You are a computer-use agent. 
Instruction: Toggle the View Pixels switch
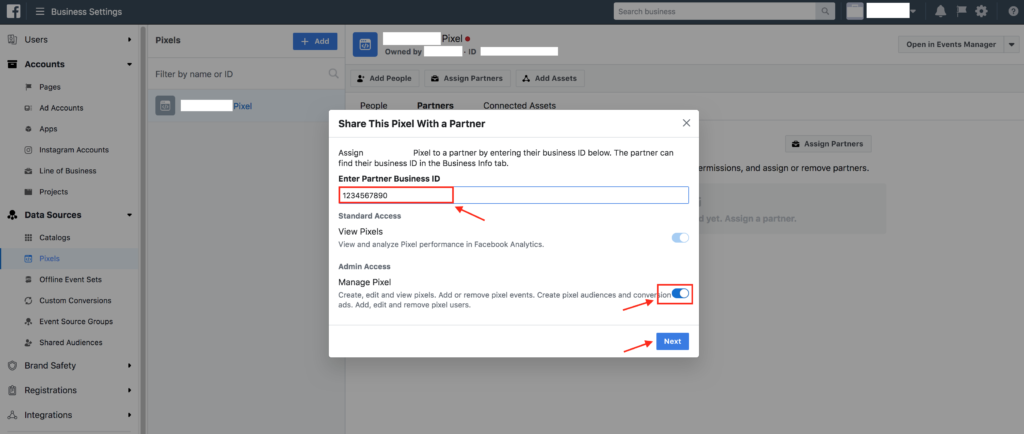click(680, 237)
